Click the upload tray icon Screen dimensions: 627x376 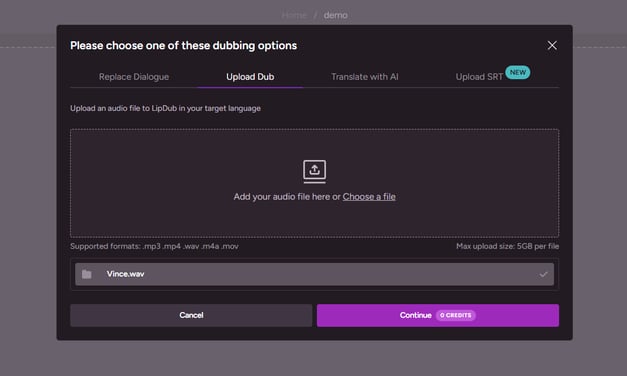pos(314,172)
